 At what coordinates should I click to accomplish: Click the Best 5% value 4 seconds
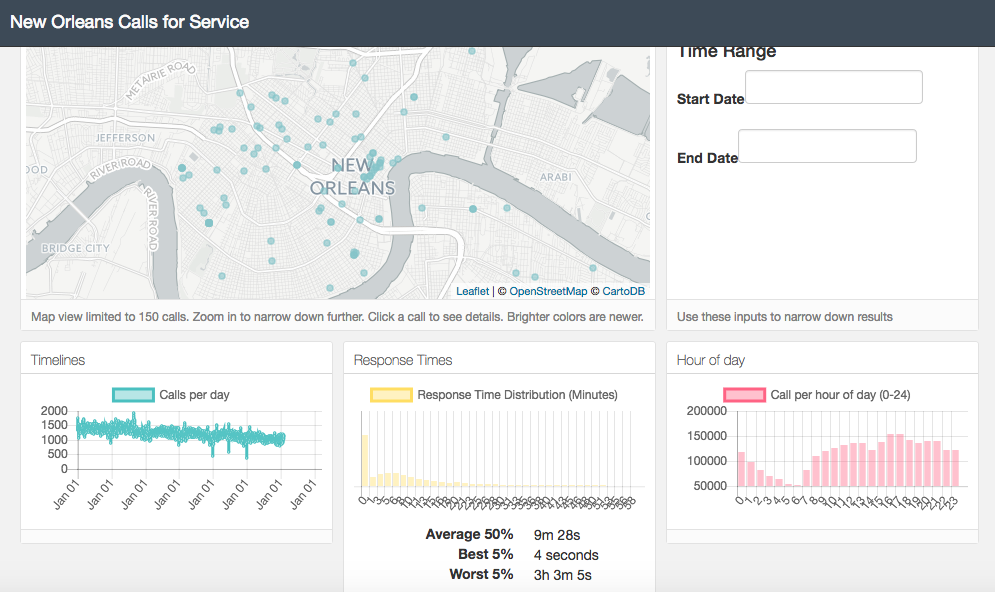[x=566, y=555]
